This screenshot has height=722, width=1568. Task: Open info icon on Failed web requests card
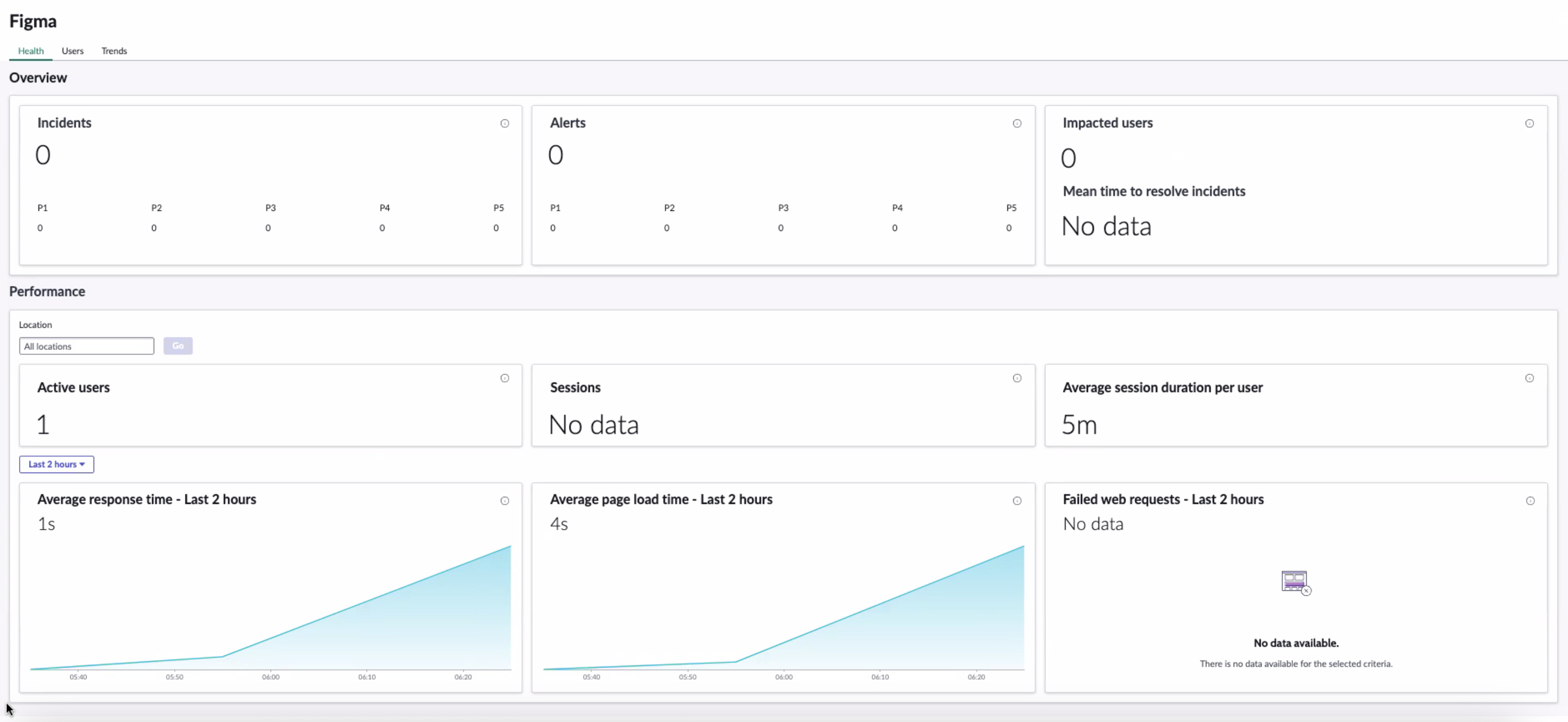pyautogui.click(x=1530, y=501)
